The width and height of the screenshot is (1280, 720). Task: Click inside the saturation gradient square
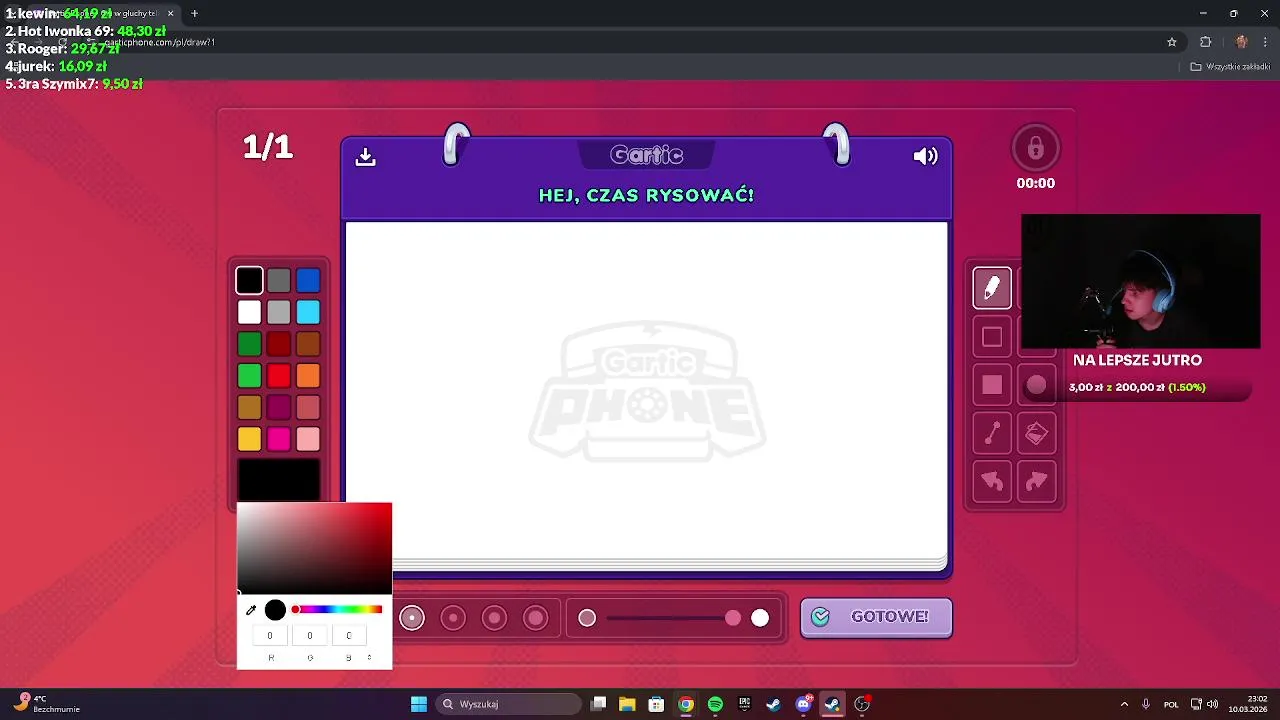[314, 548]
